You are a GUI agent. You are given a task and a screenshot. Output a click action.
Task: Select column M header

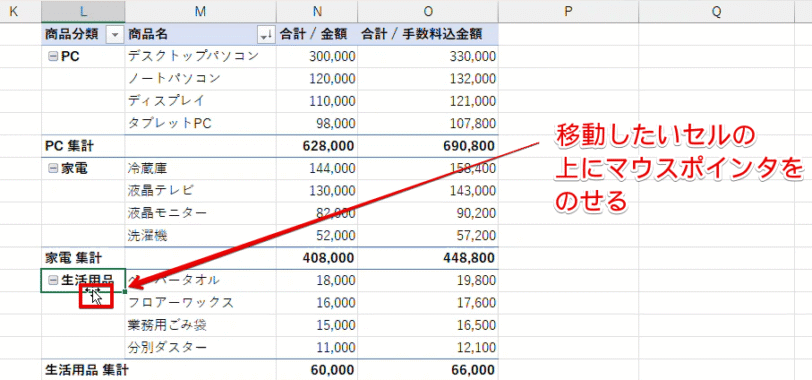[x=200, y=11]
